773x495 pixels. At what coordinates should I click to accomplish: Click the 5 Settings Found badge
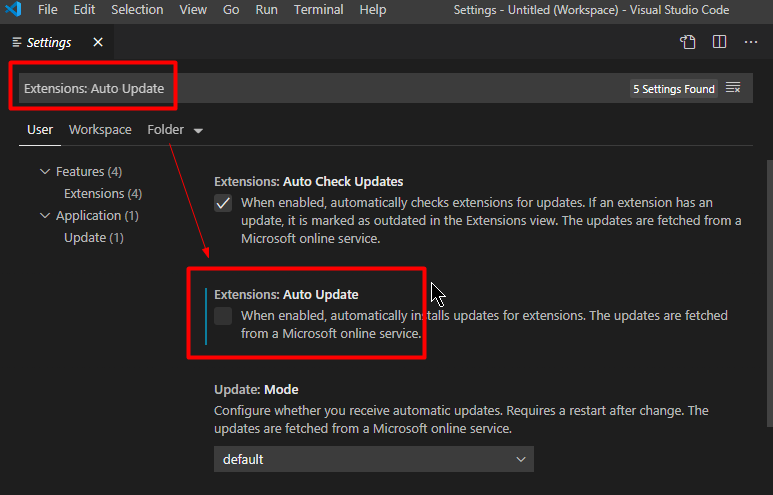click(x=673, y=89)
